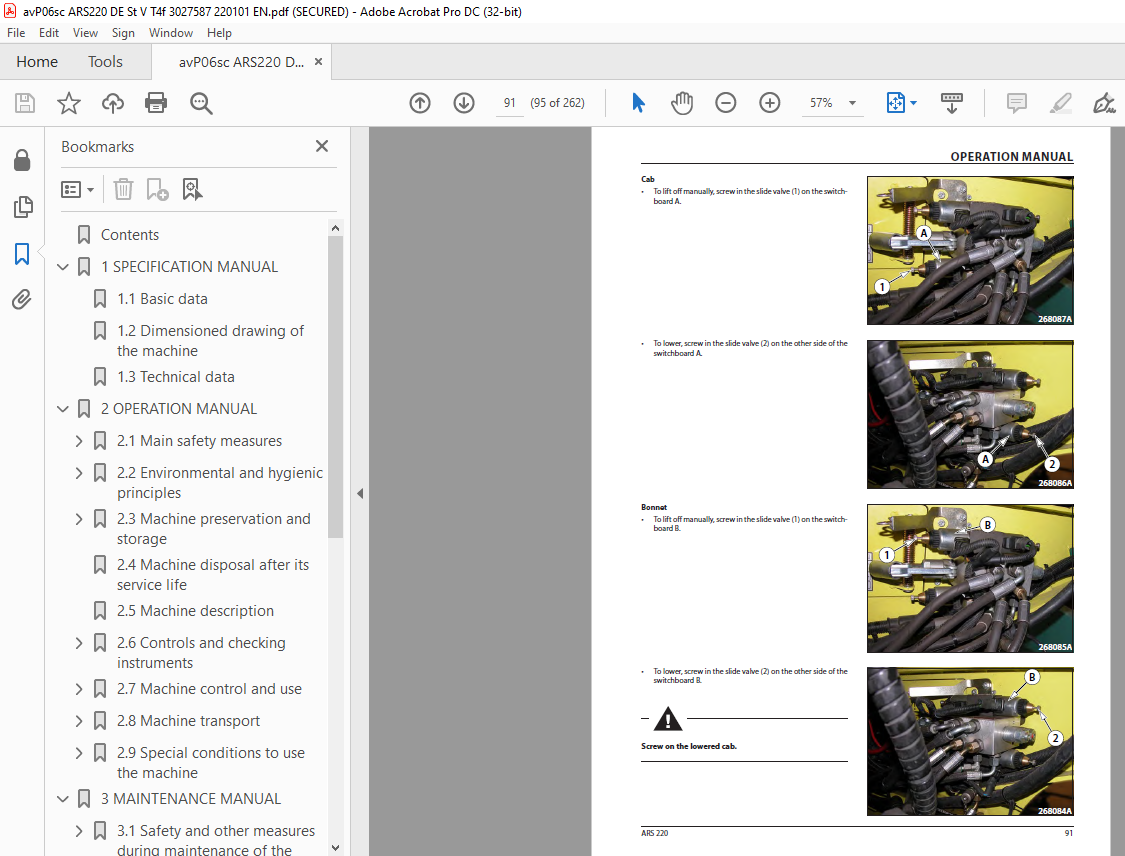Close the avP06sc ARS220 document tab
Screen dimensions: 1125x856
pyautogui.click(x=318, y=62)
